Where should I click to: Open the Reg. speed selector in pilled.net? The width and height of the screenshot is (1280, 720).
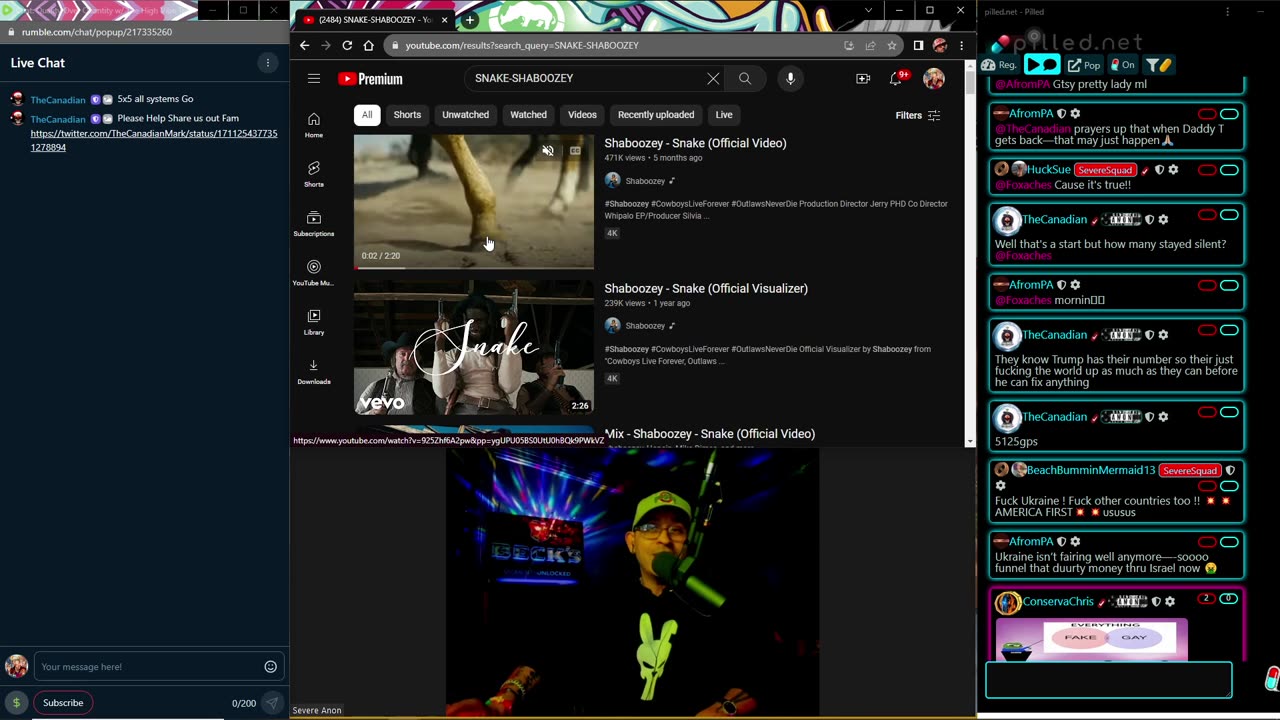point(998,65)
